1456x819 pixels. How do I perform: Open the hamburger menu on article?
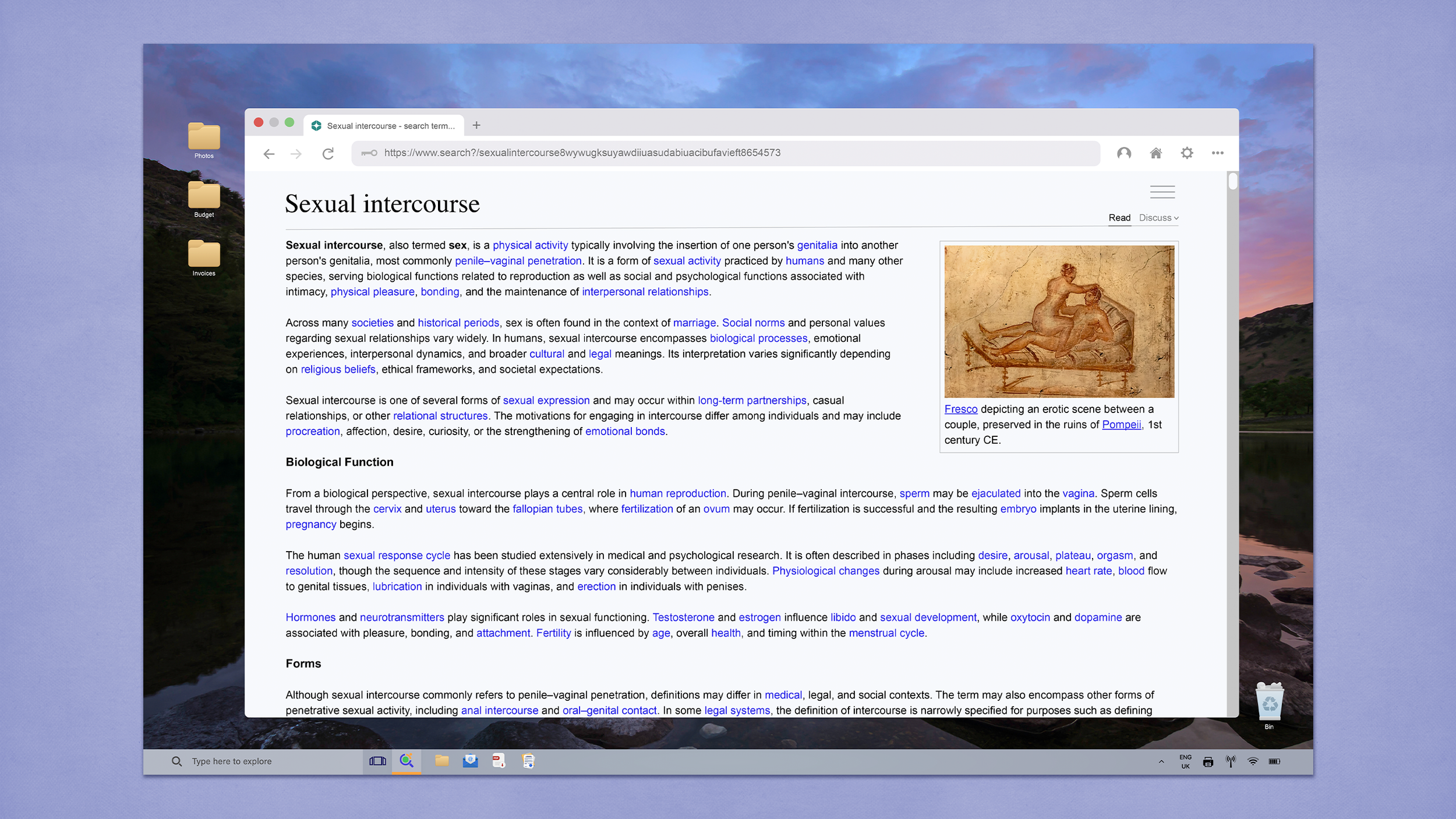point(1162,192)
